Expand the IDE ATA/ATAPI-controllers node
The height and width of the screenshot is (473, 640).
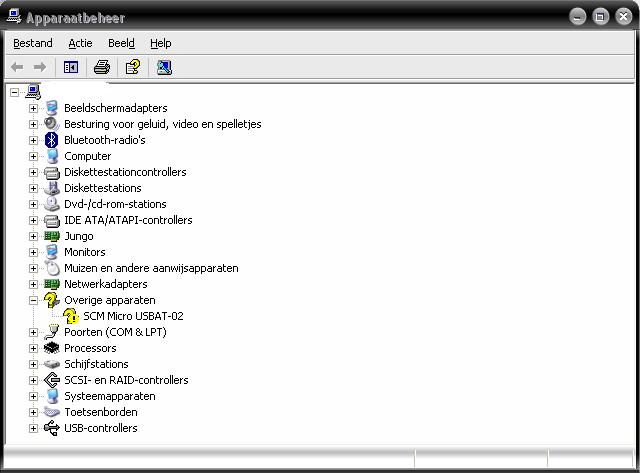[x=33, y=220]
